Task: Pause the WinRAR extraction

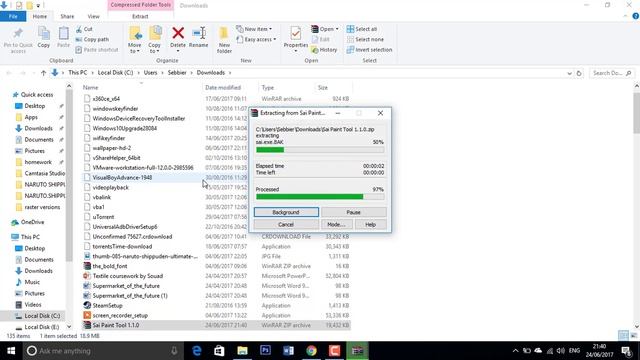Action: pyautogui.click(x=353, y=212)
